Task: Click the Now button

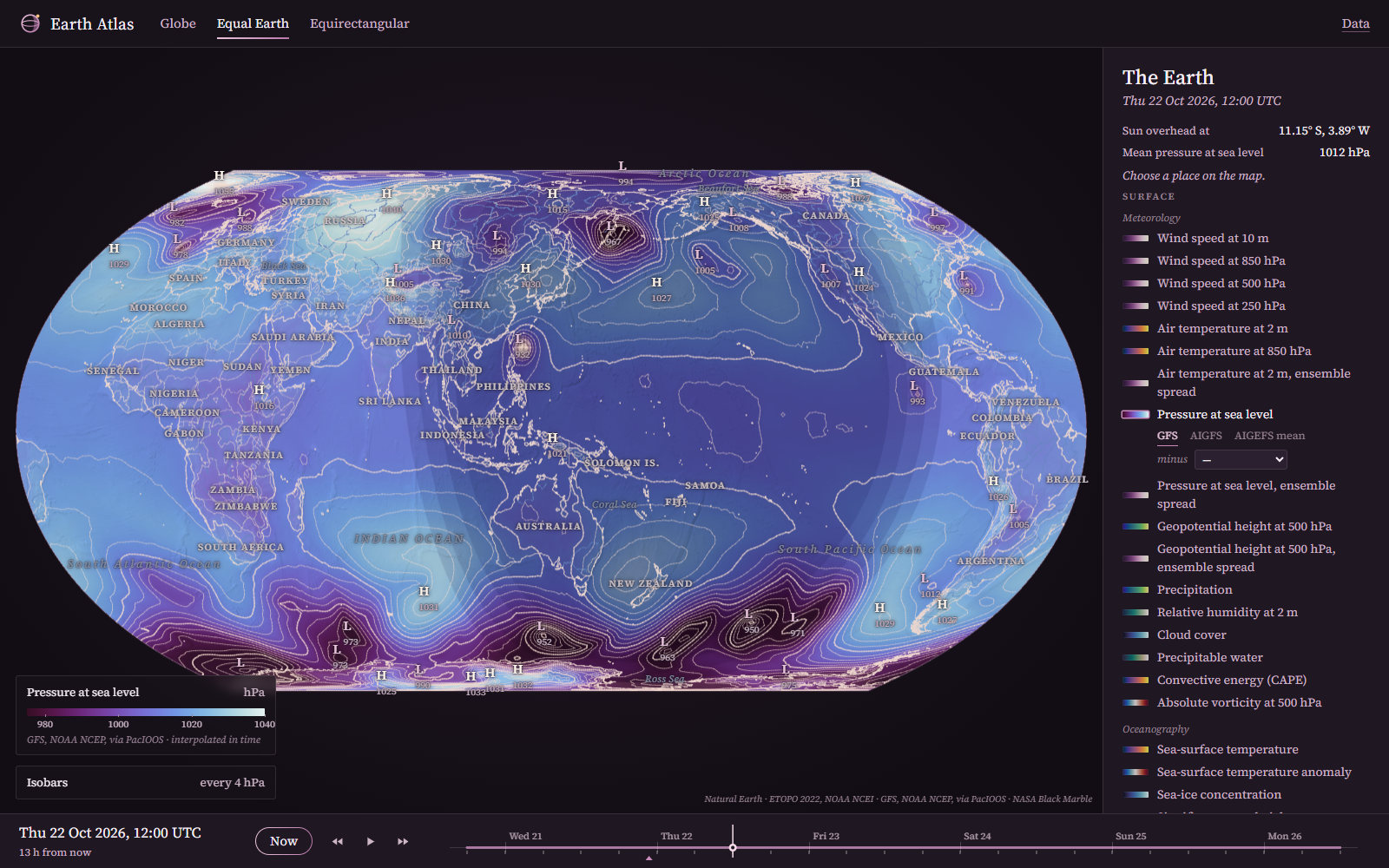Action: [x=284, y=841]
